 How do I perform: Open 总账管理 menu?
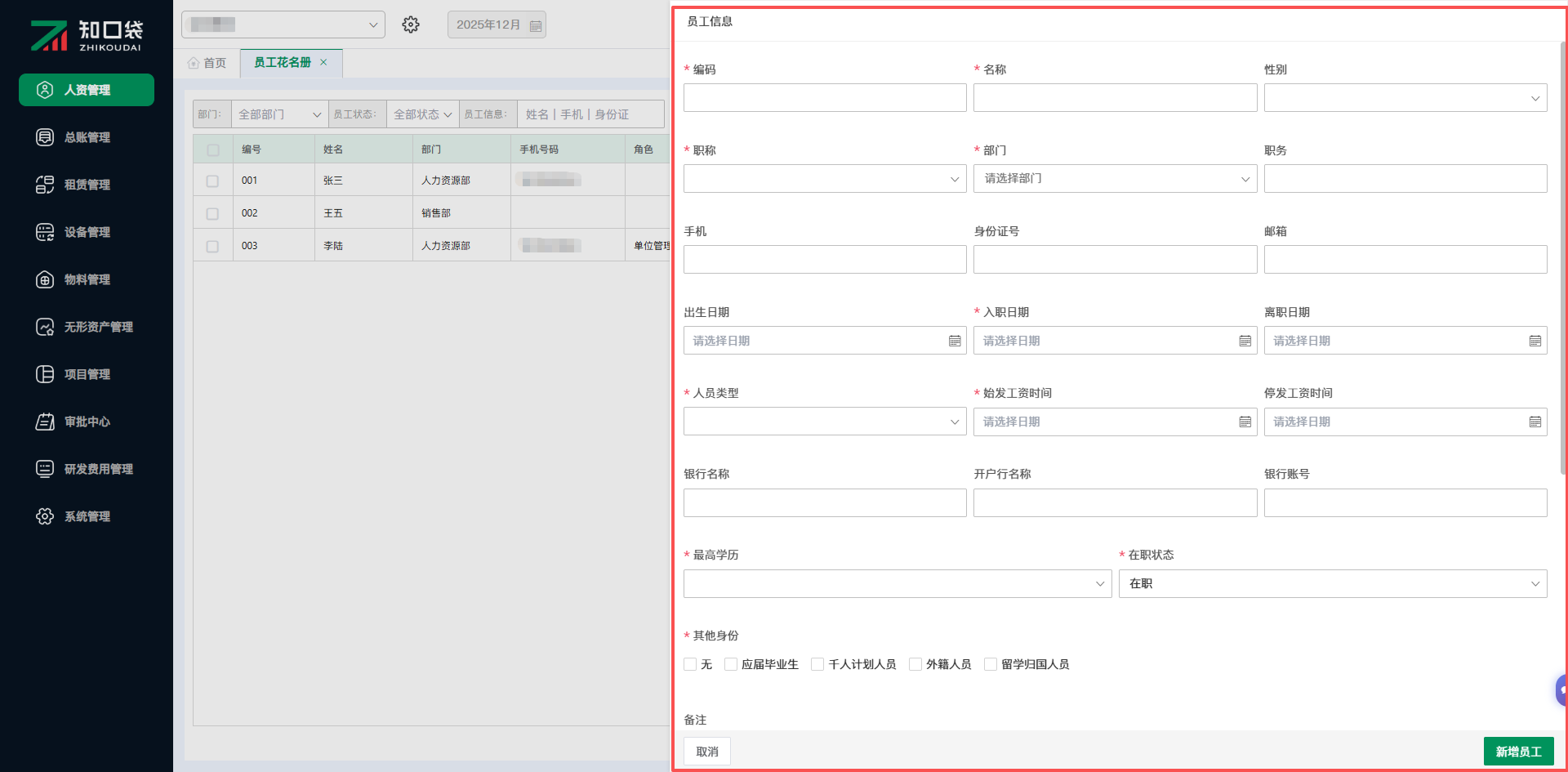[x=87, y=137]
